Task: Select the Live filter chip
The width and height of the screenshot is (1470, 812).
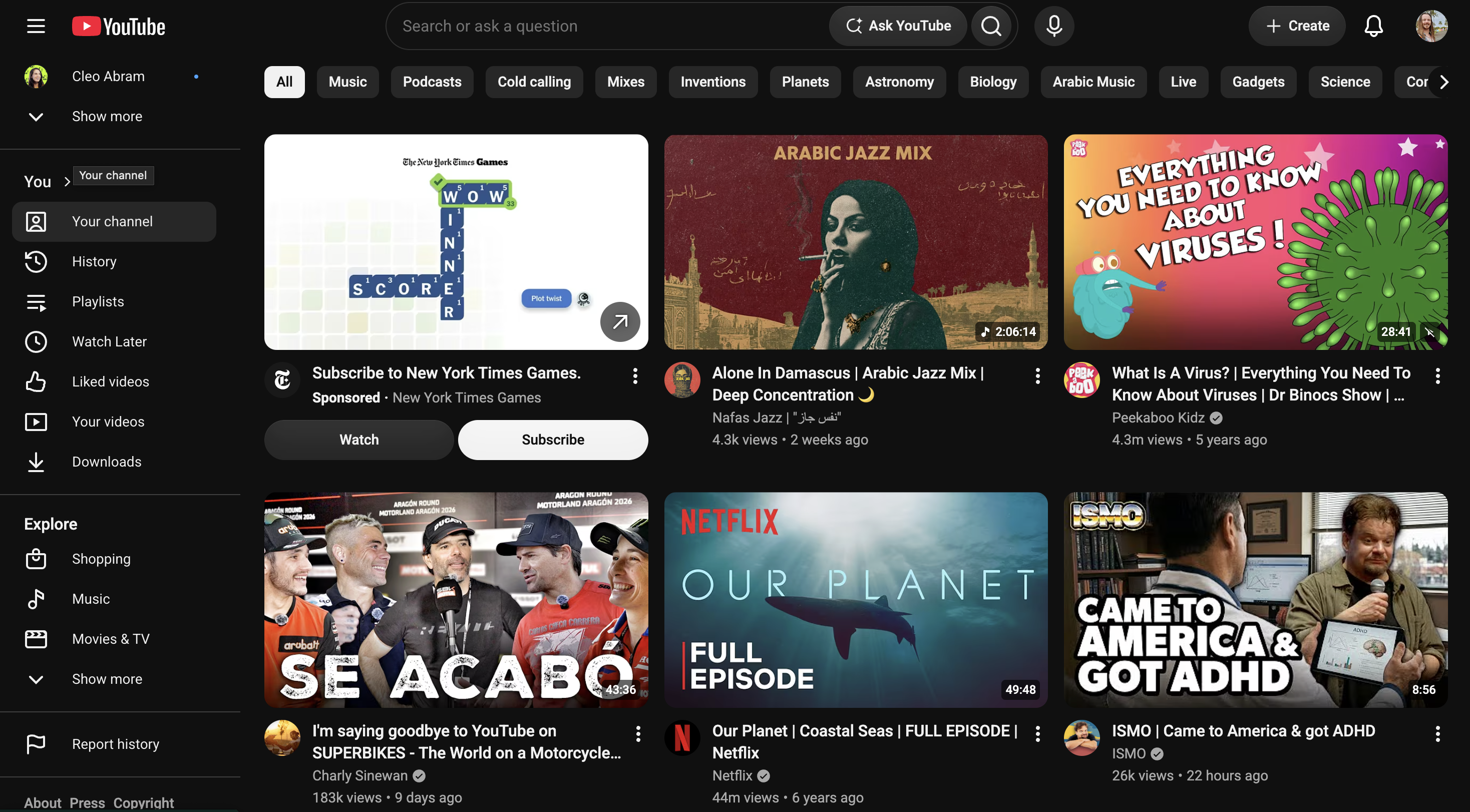Action: [1183, 82]
